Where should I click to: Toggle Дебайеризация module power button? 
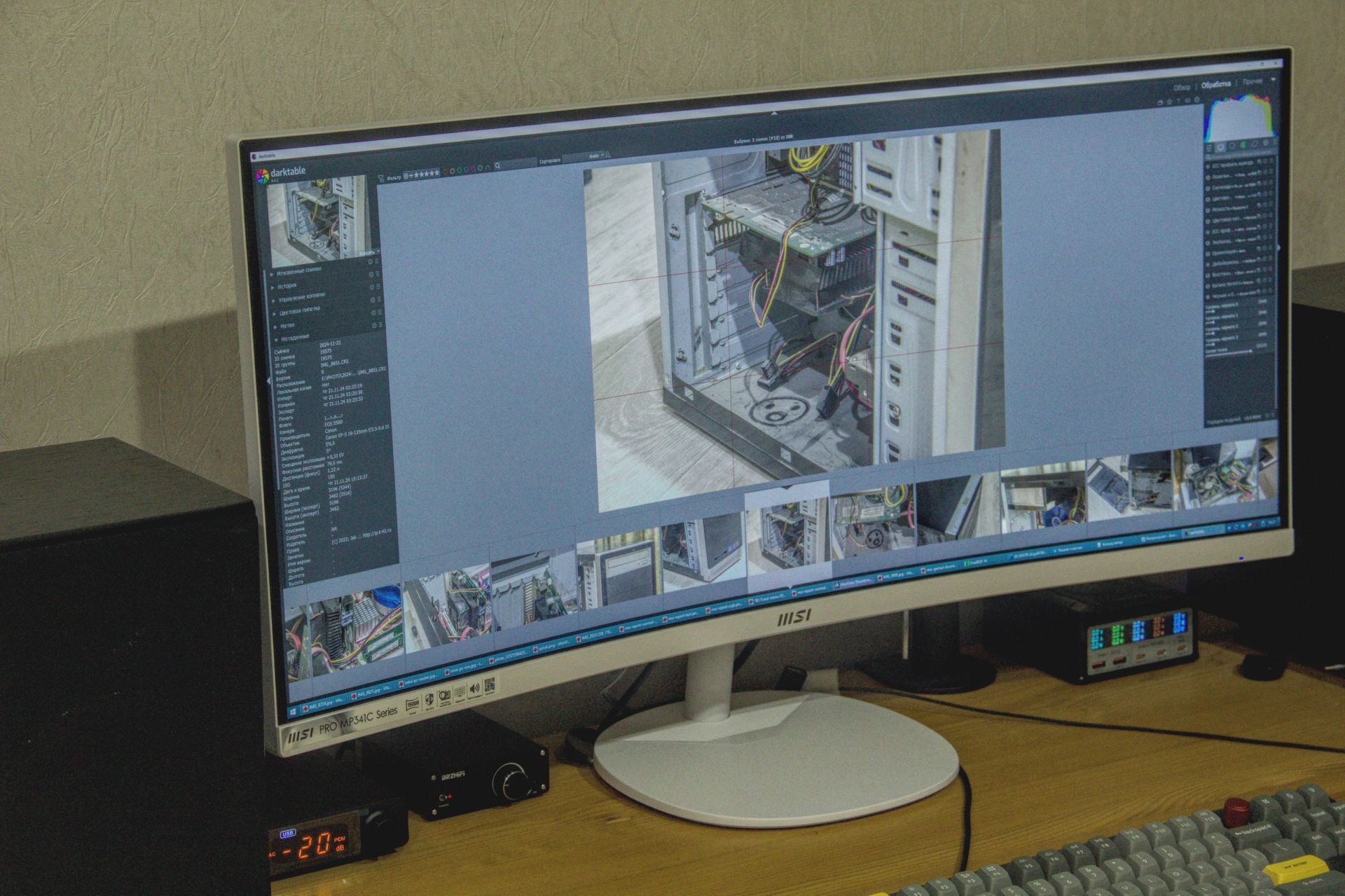(1208, 265)
